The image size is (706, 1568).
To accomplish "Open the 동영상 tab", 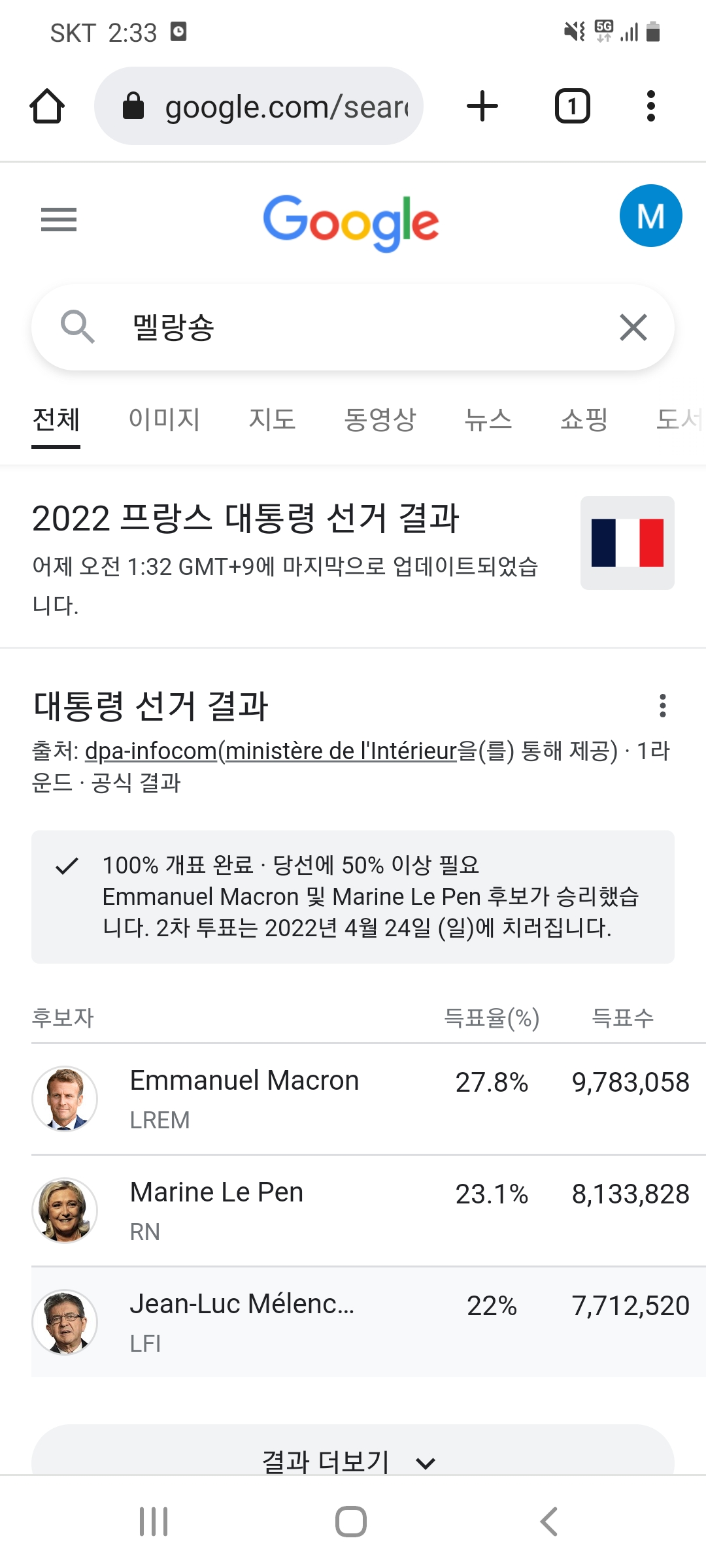I will pos(380,419).
